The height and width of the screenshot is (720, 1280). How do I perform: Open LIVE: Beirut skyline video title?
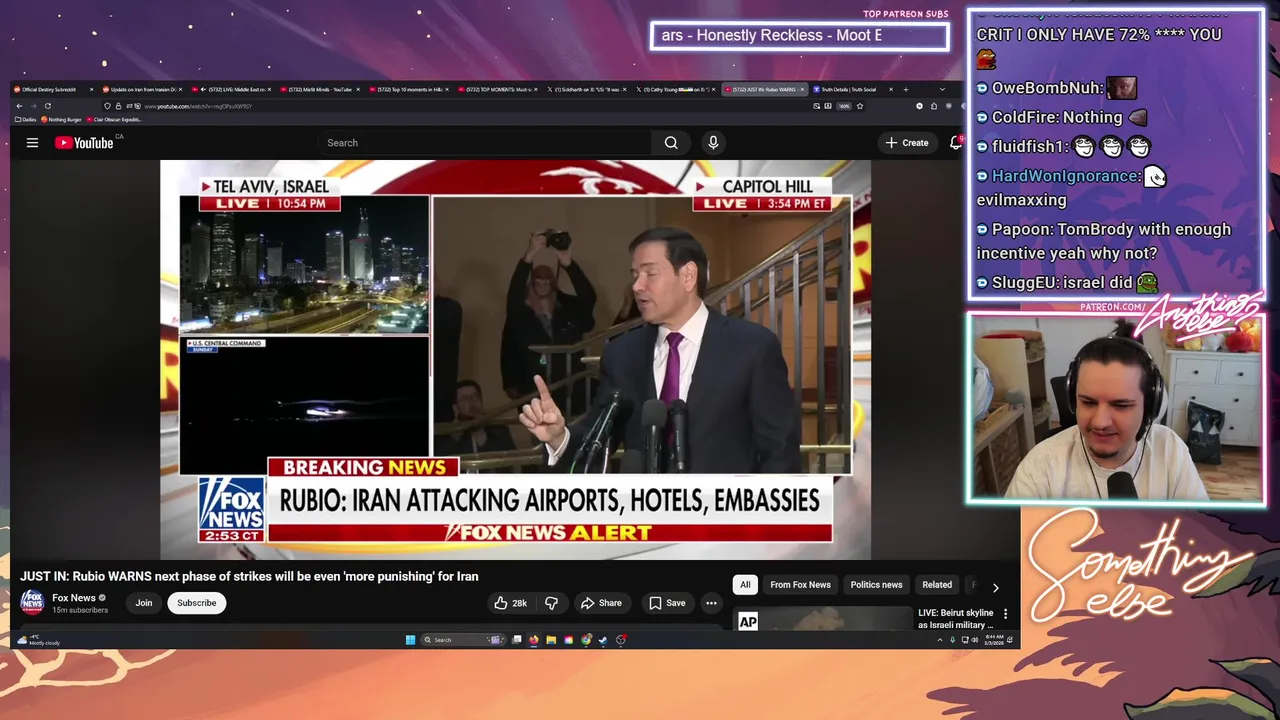tap(956, 619)
